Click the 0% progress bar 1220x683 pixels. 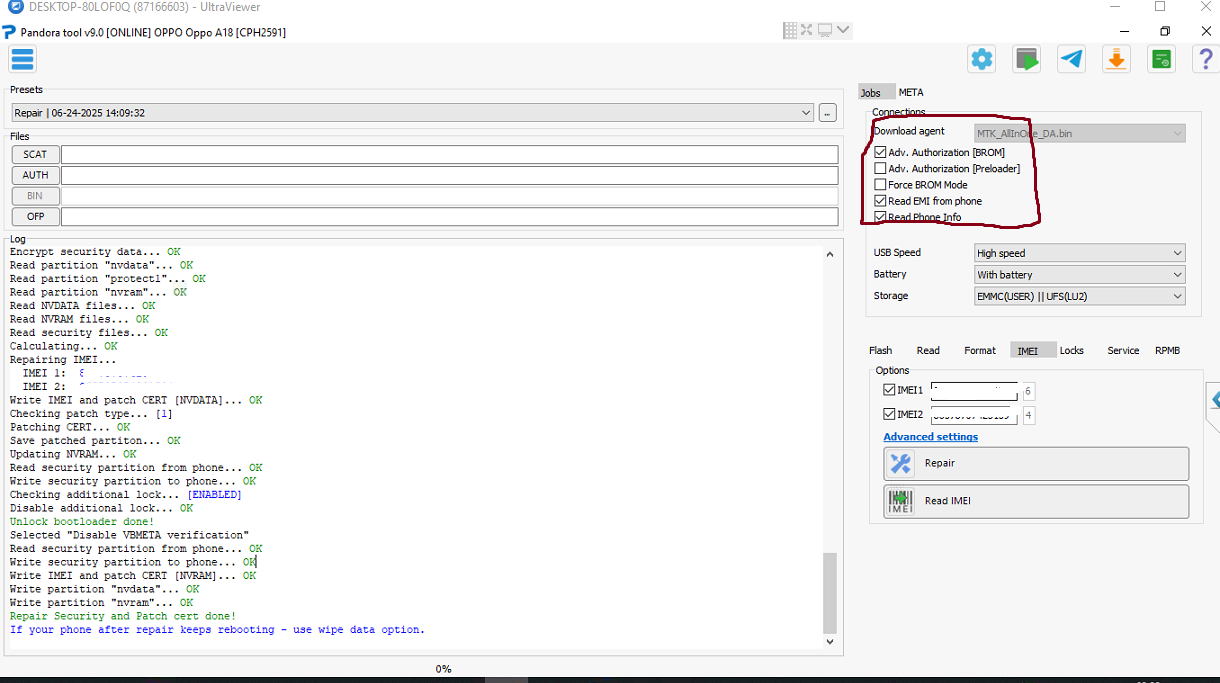443,668
